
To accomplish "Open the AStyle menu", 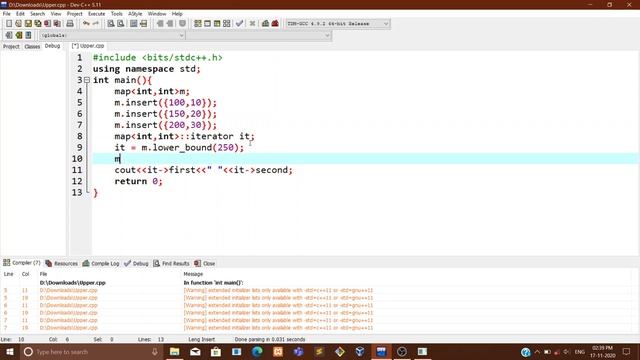I will (135, 14).
